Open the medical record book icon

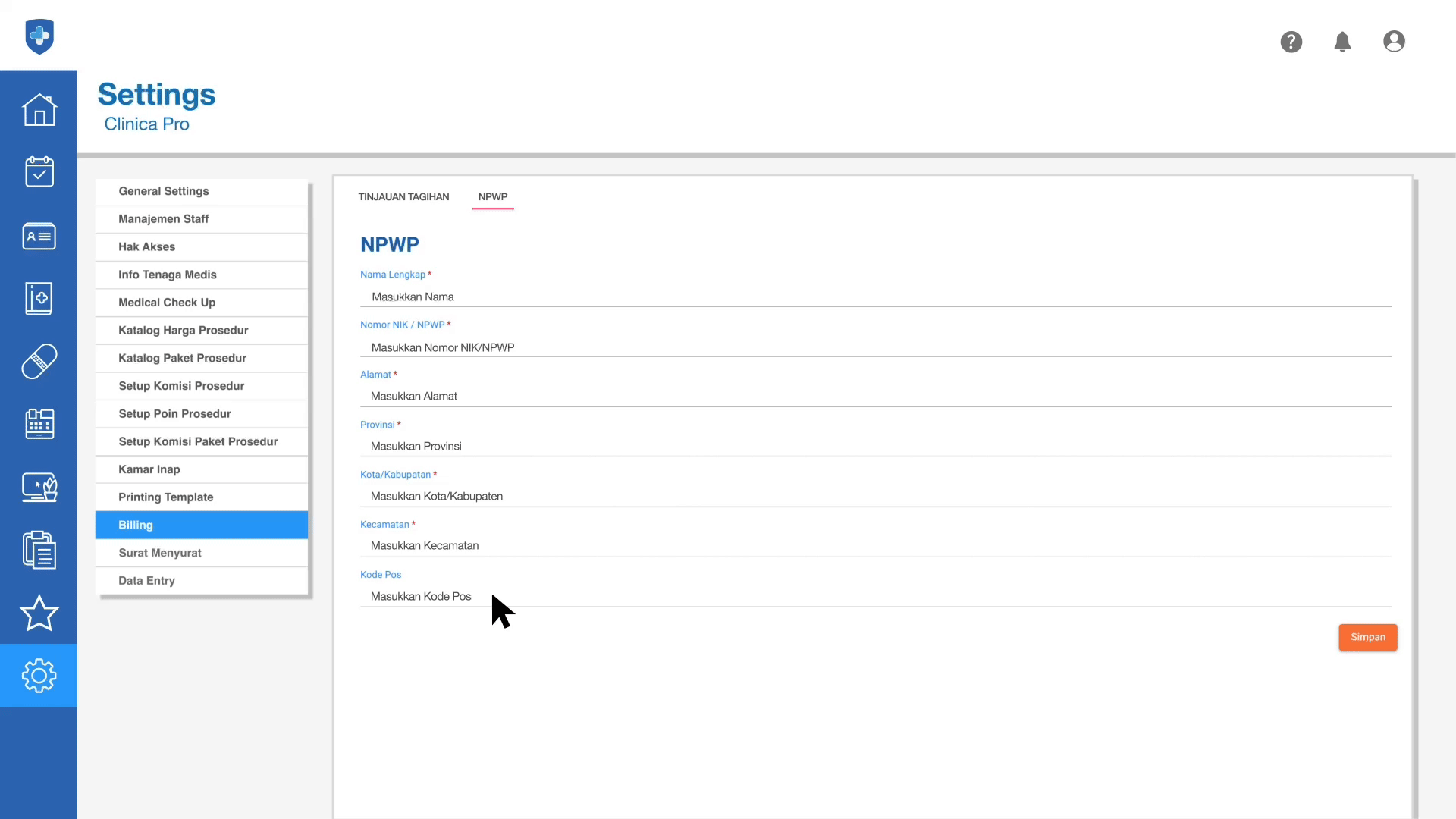(39, 299)
